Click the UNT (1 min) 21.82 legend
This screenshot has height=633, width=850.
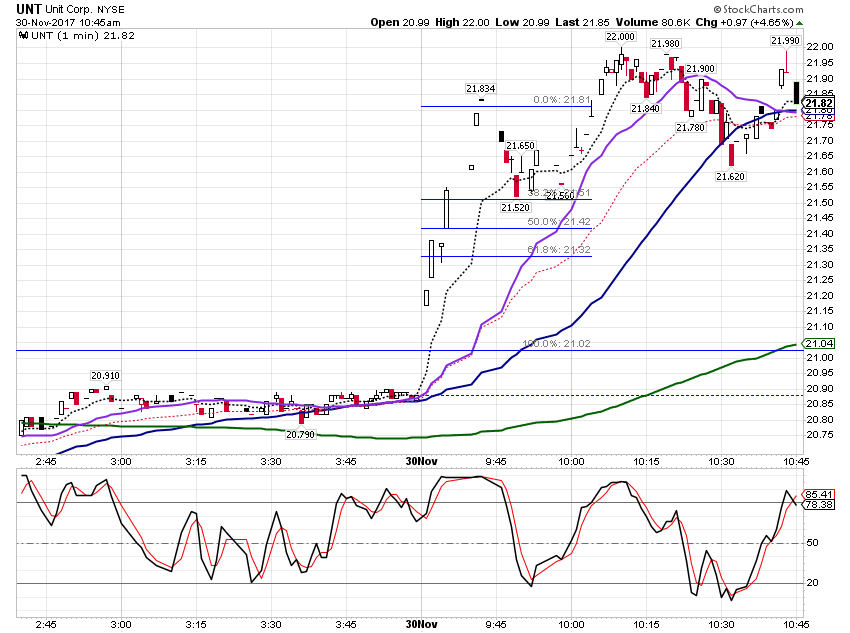click(x=83, y=36)
